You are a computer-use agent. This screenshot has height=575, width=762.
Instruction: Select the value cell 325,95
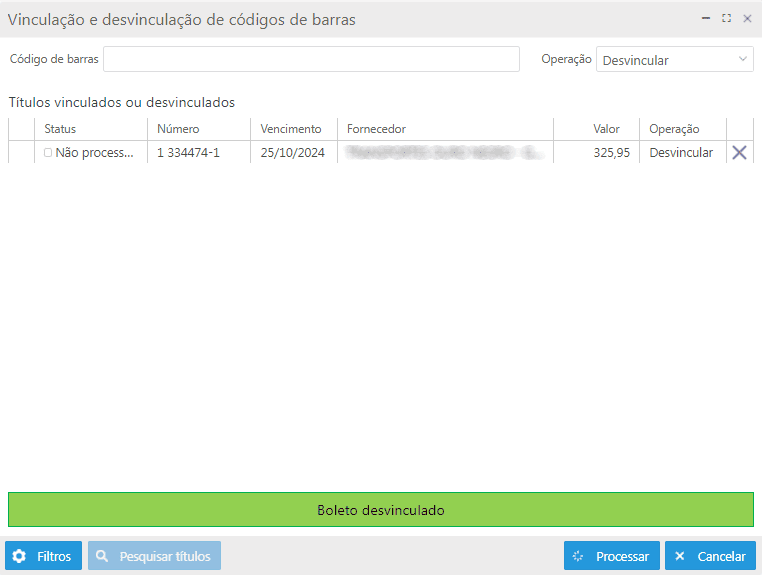pyautogui.click(x=611, y=153)
